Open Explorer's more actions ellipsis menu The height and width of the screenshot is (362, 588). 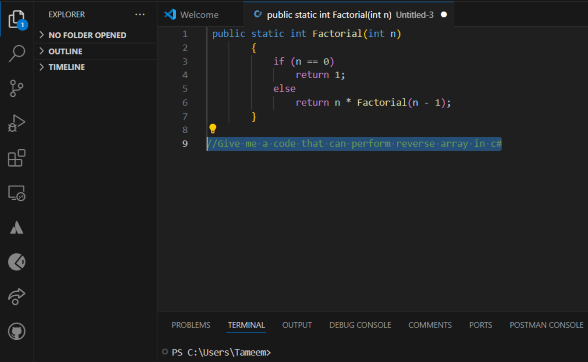click(140, 14)
